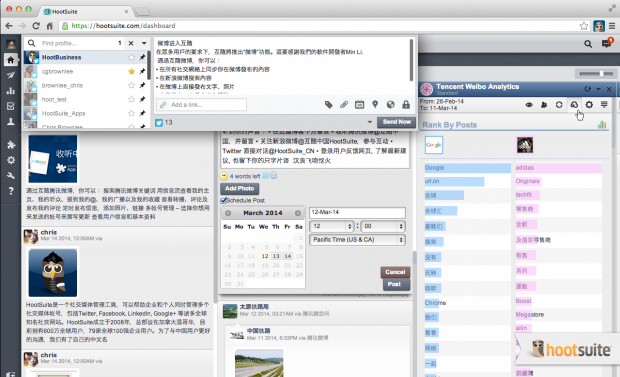Click browser reload button

tap(36, 26)
